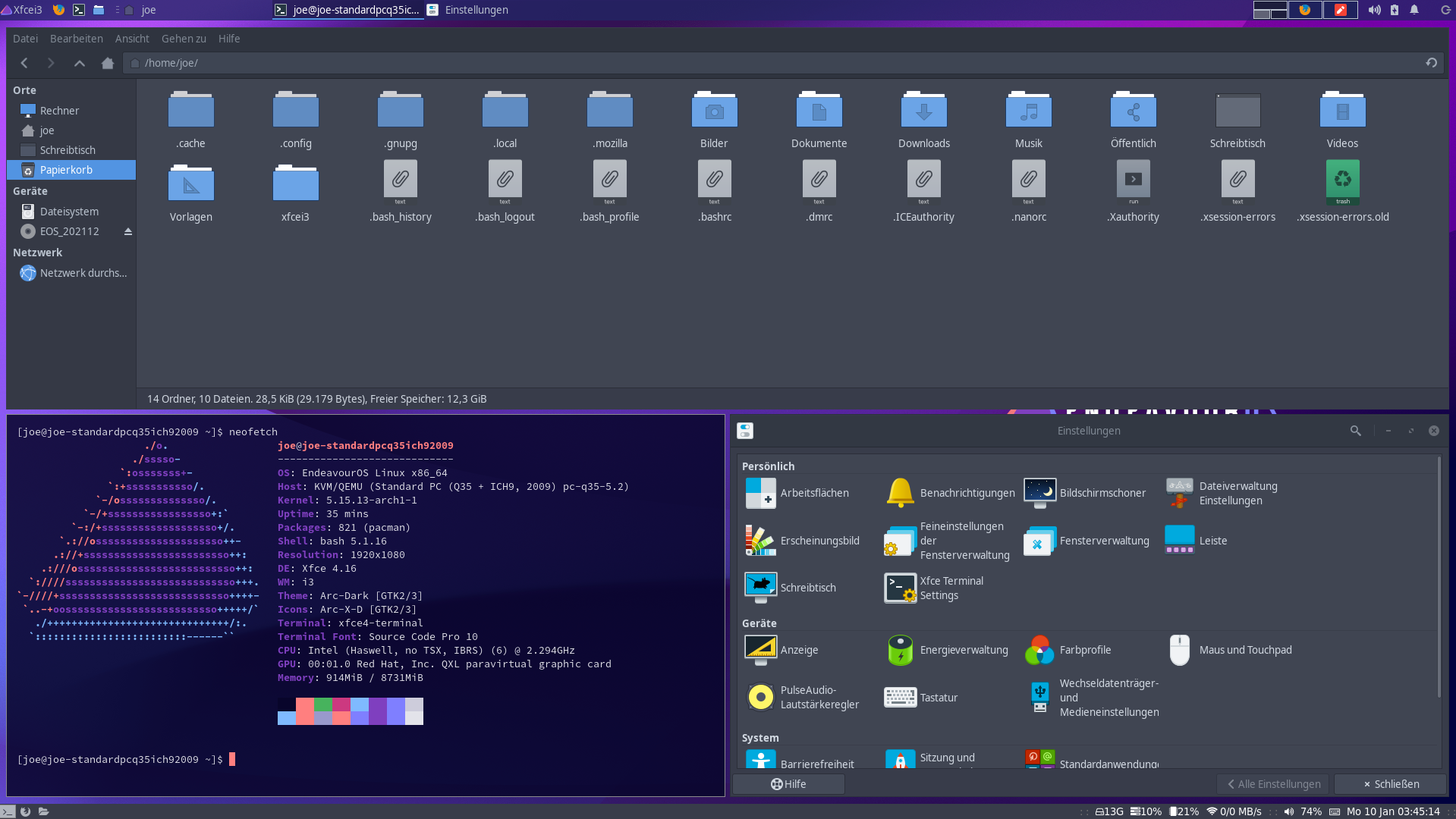Click the Schließen button
Image resolution: width=1456 pixels, height=819 pixels.
point(1391,784)
